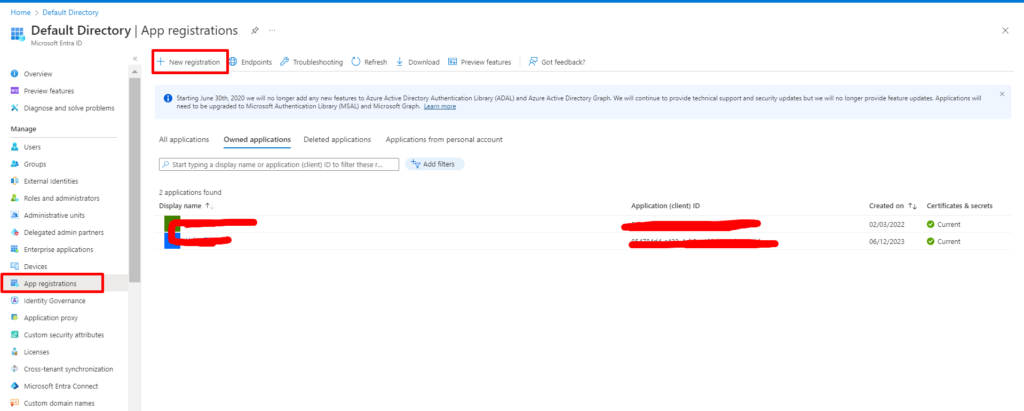Click Current status for 02/03/2022 app
1024x411 pixels.
tap(944, 224)
